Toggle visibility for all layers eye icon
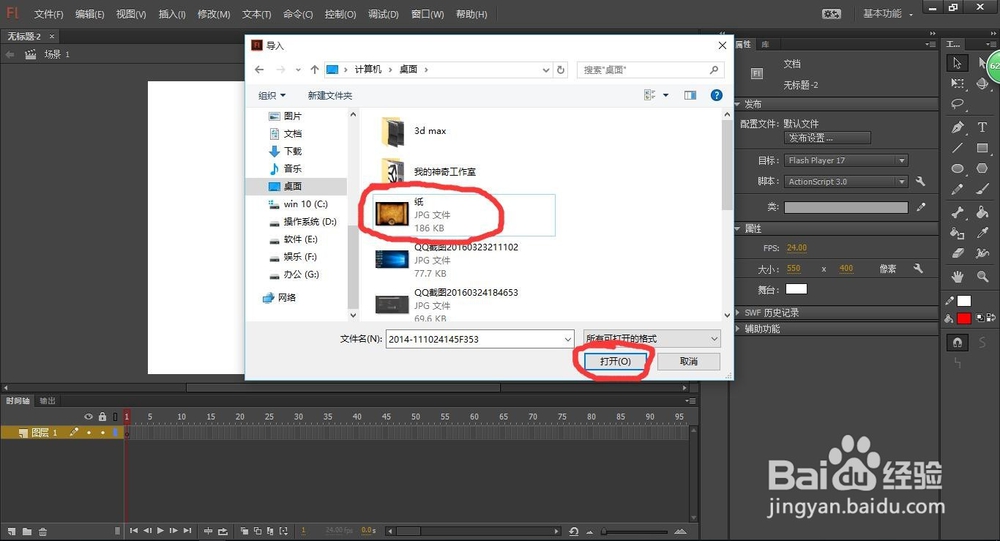Screen dimensions: 1000x541 (x=89, y=417)
